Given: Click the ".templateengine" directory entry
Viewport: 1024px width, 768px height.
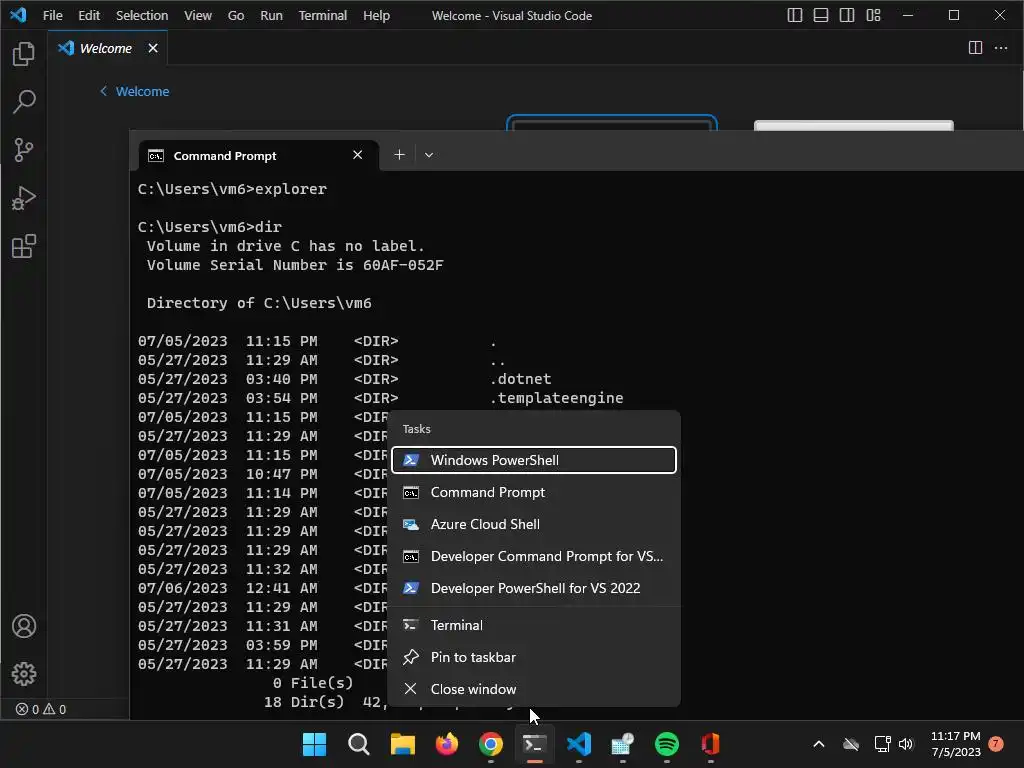Looking at the screenshot, I should coord(556,398).
